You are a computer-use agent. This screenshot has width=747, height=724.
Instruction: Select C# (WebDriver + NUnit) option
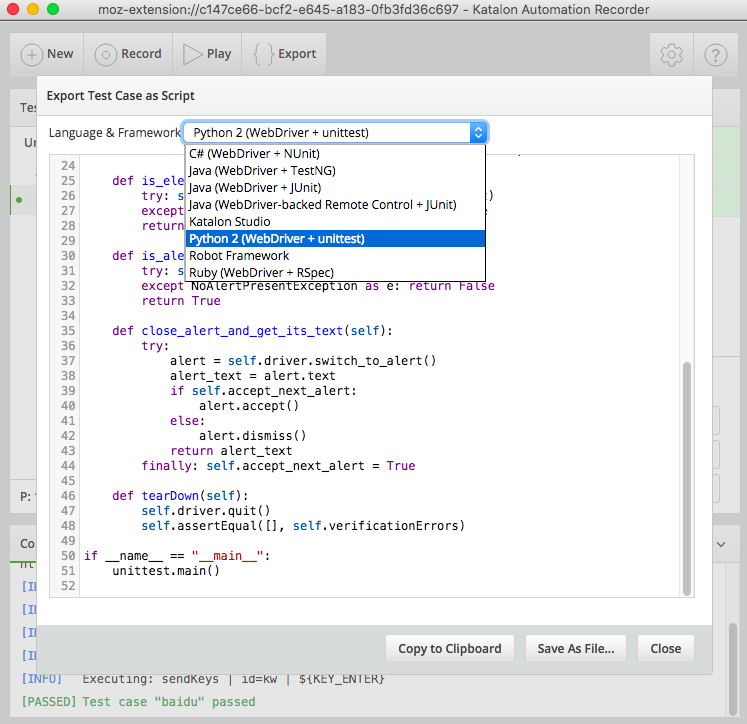tap(335, 153)
